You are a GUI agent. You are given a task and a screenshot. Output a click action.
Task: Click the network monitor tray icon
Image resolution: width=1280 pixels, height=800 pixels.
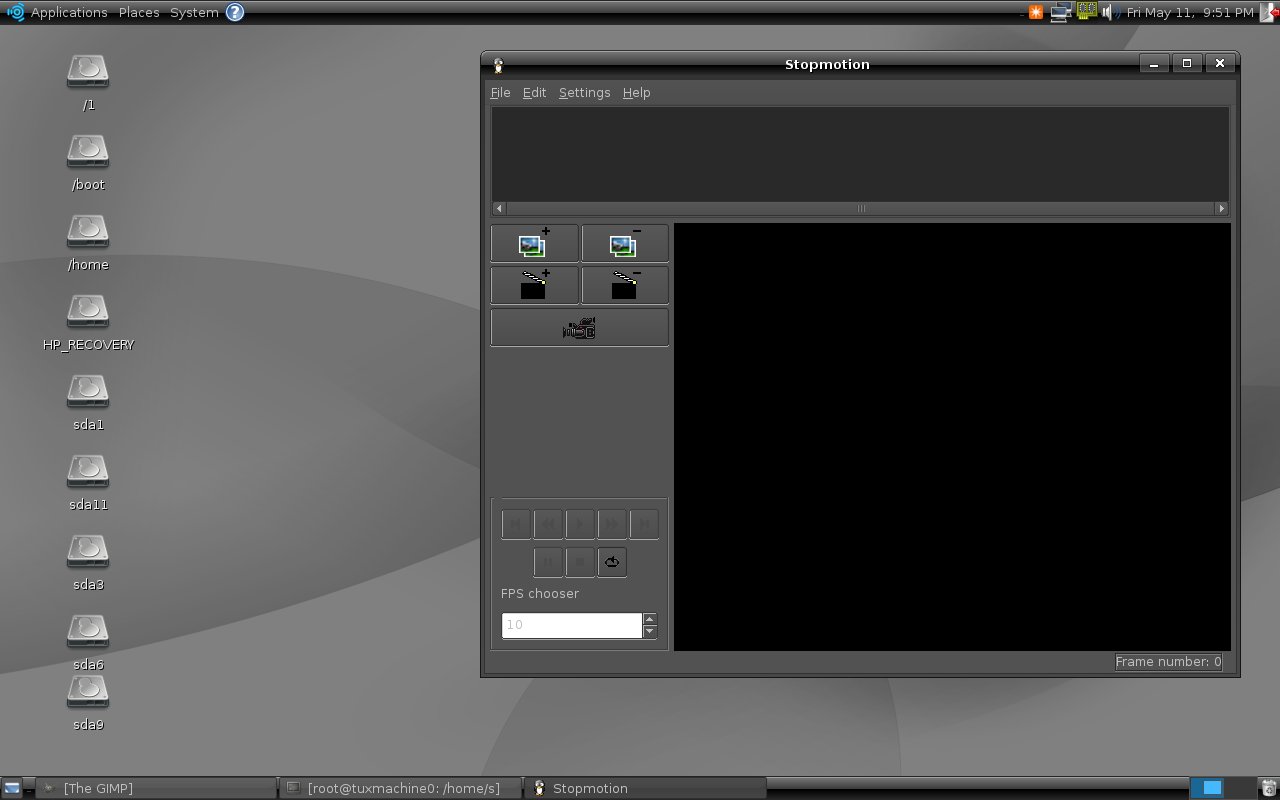coord(1061,12)
